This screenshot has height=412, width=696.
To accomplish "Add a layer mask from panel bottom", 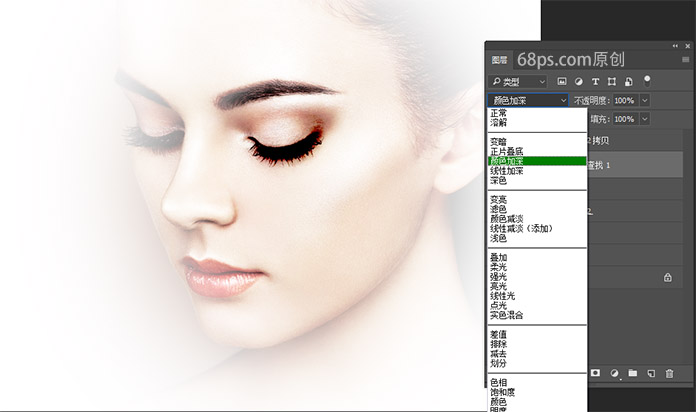I will [x=595, y=373].
